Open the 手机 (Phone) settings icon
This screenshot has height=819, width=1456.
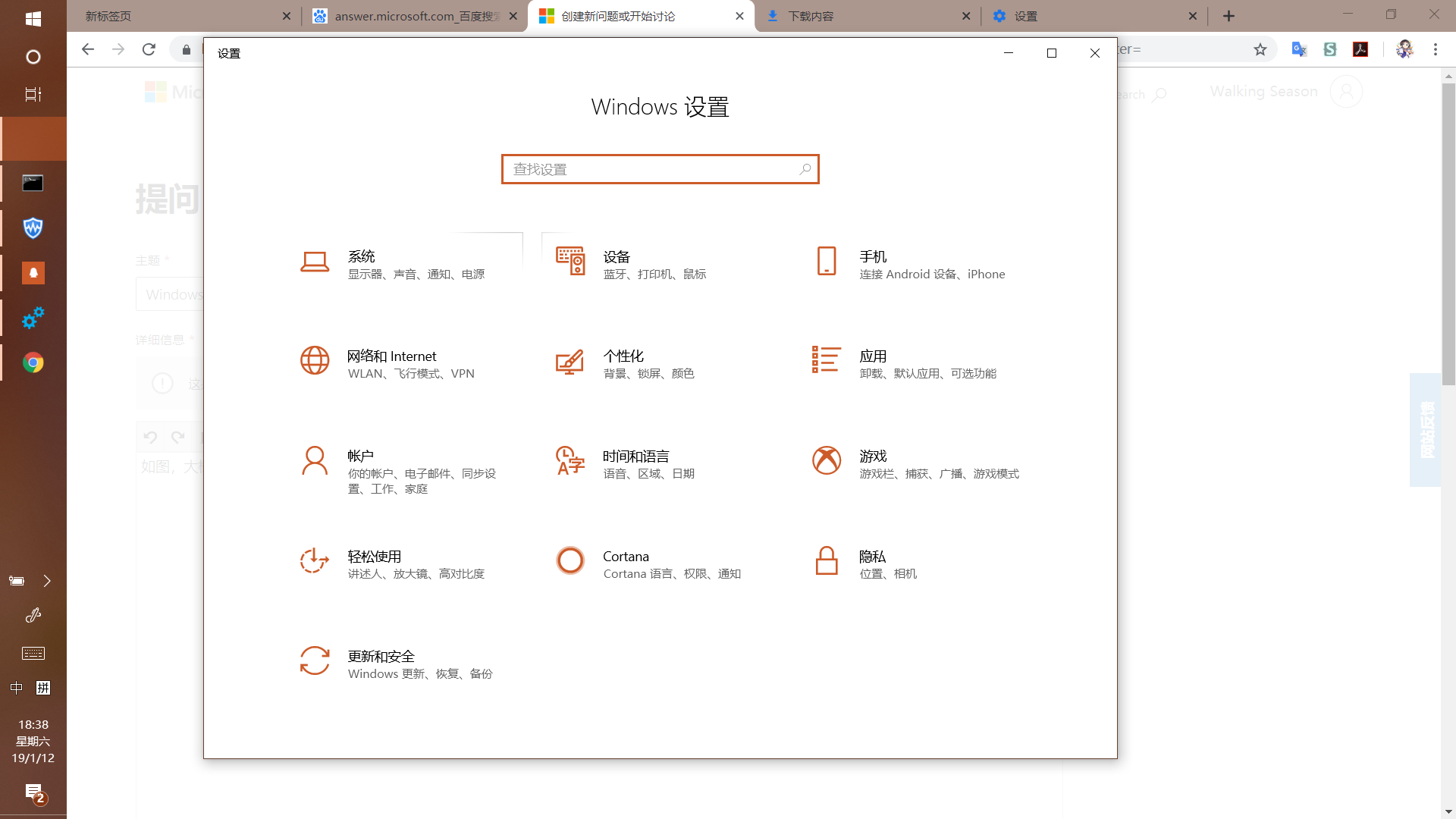tap(827, 261)
